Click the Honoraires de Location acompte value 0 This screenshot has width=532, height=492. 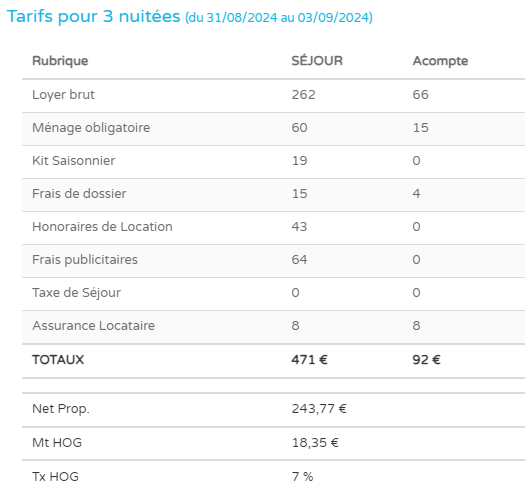416,226
